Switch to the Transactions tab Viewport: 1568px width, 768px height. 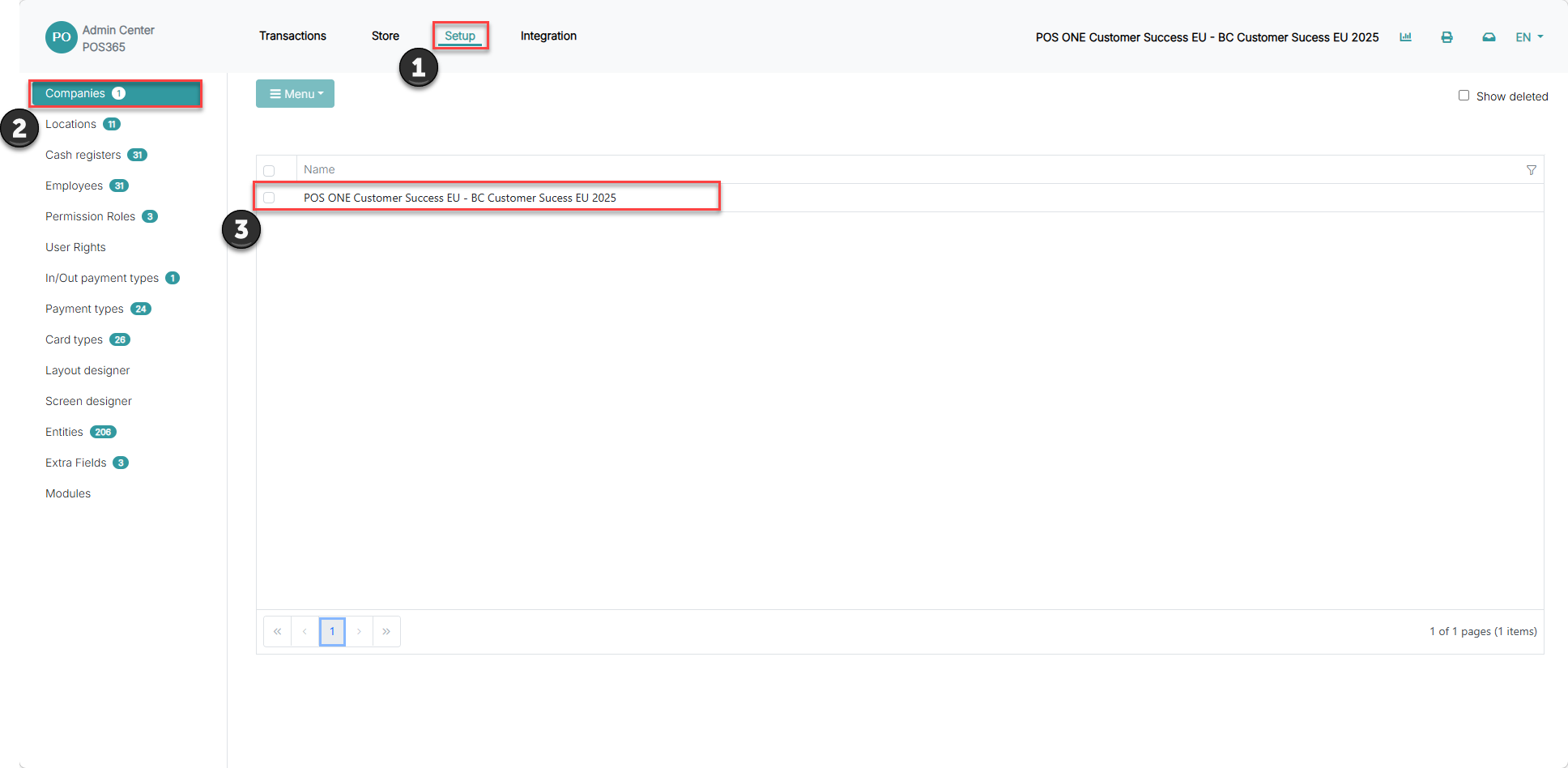pyautogui.click(x=292, y=36)
